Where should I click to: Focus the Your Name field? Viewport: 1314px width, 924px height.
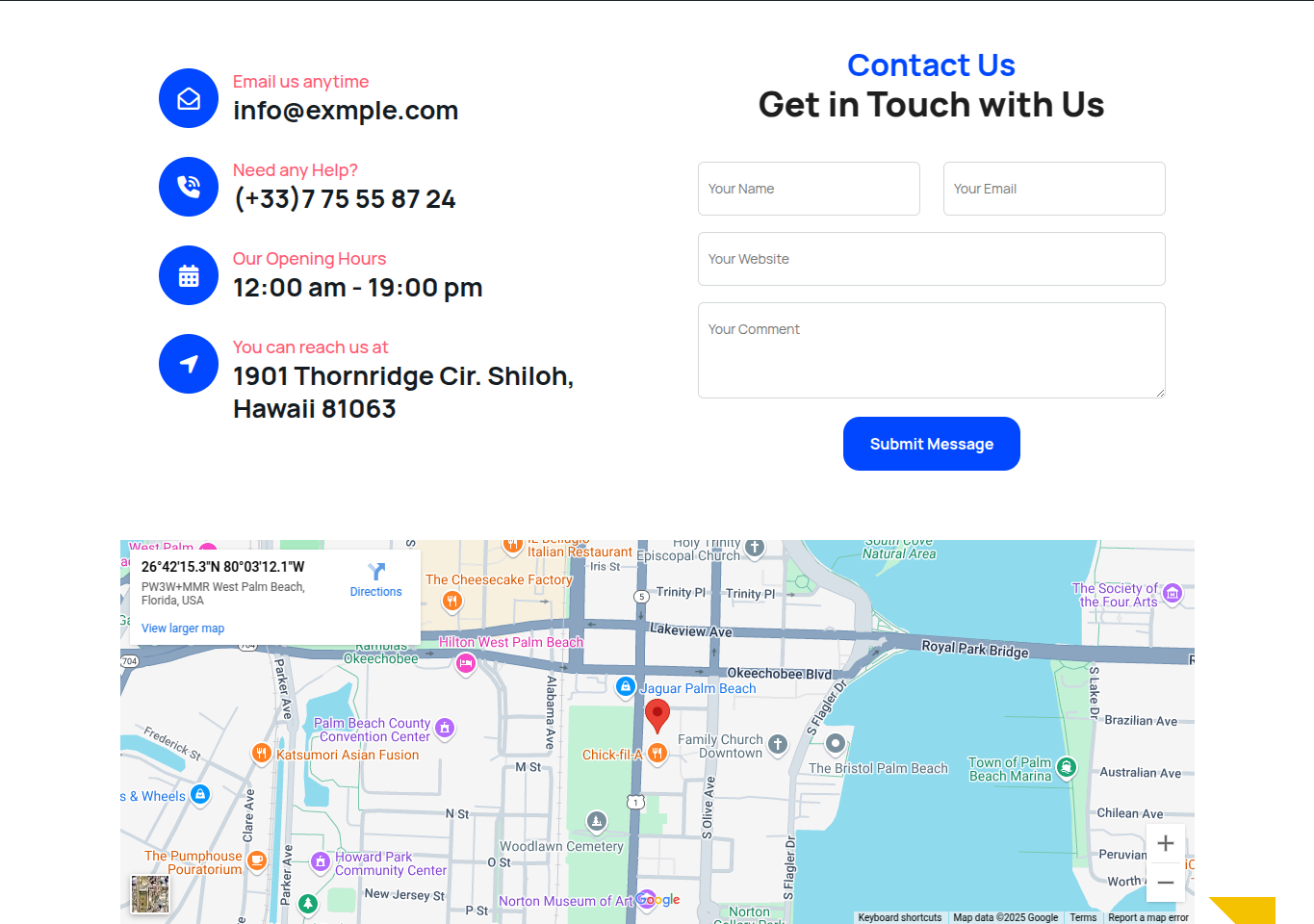(809, 189)
